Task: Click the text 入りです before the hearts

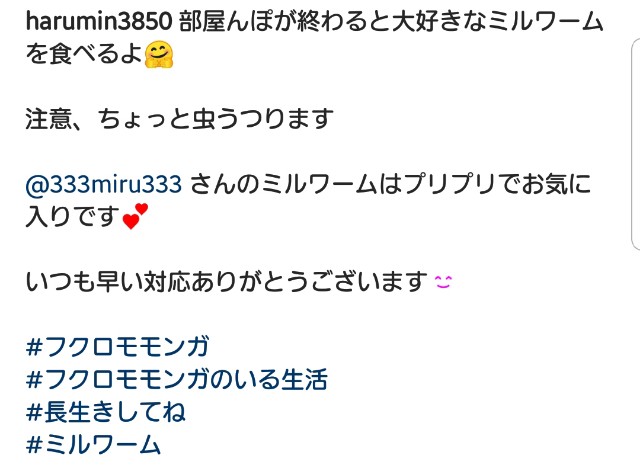Action: 73,217
